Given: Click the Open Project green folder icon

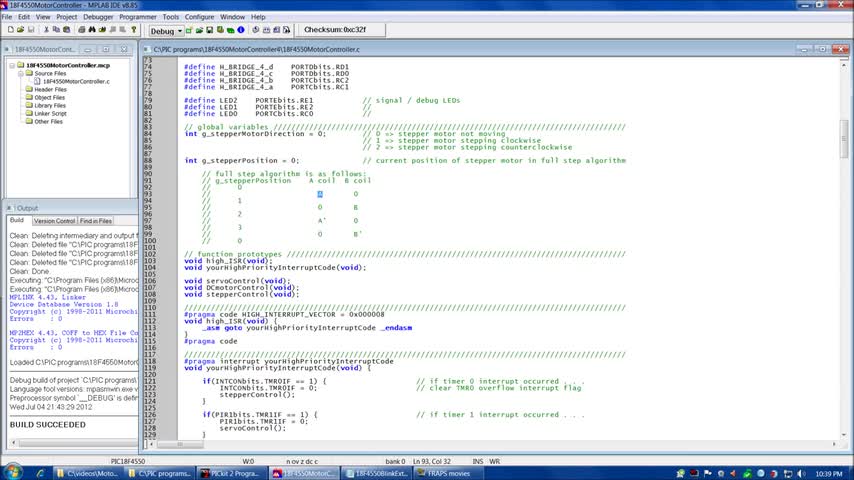Looking at the screenshot, I should [199, 31].
